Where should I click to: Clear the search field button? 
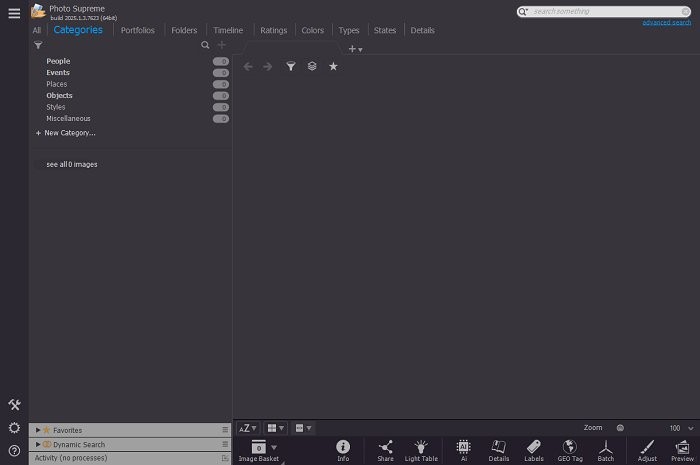click(686, 12)
